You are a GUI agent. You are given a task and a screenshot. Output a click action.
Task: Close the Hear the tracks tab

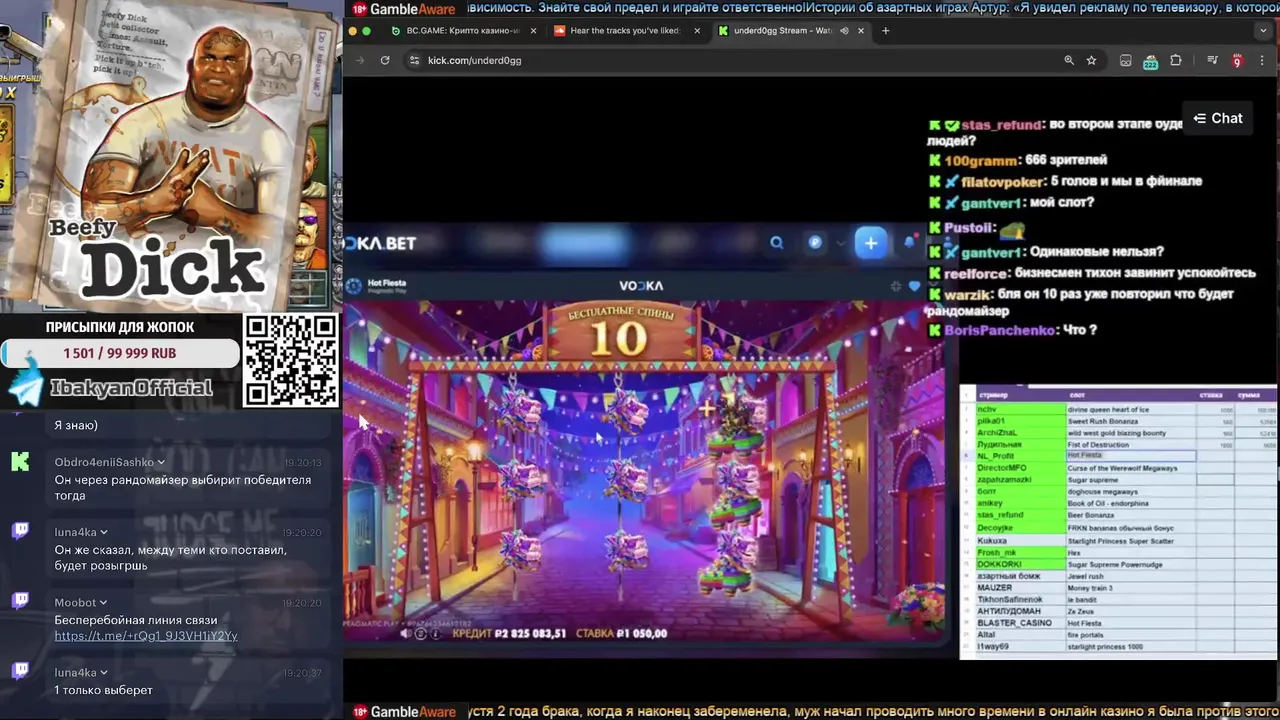697,31
